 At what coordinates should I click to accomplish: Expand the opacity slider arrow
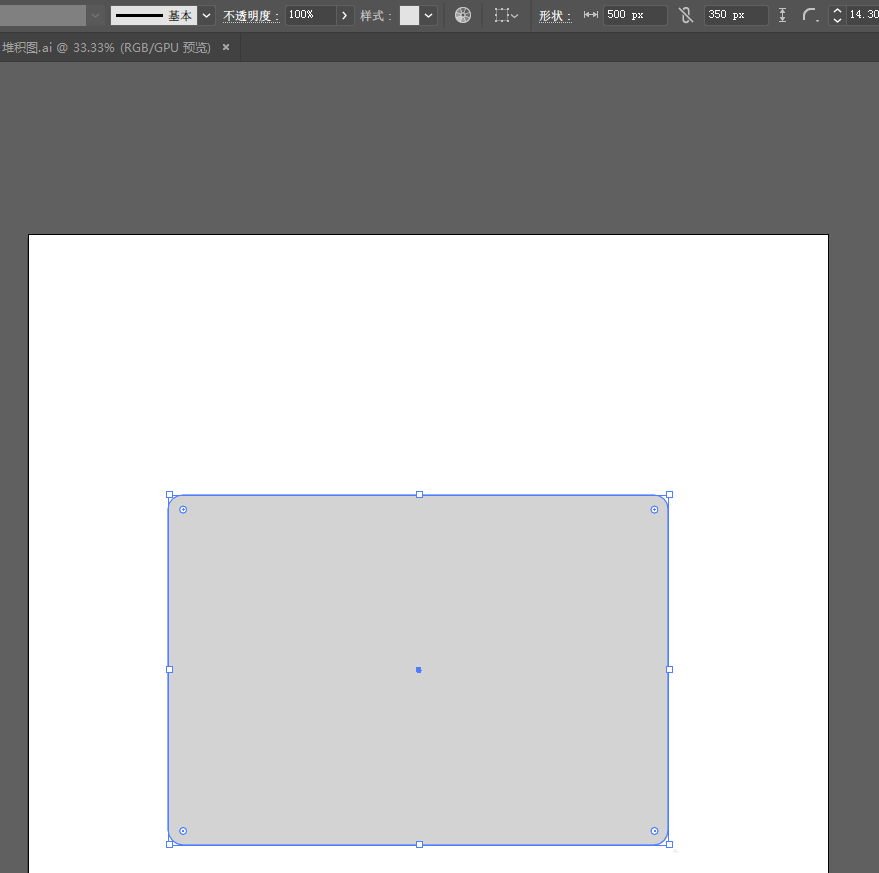point(345,16)
